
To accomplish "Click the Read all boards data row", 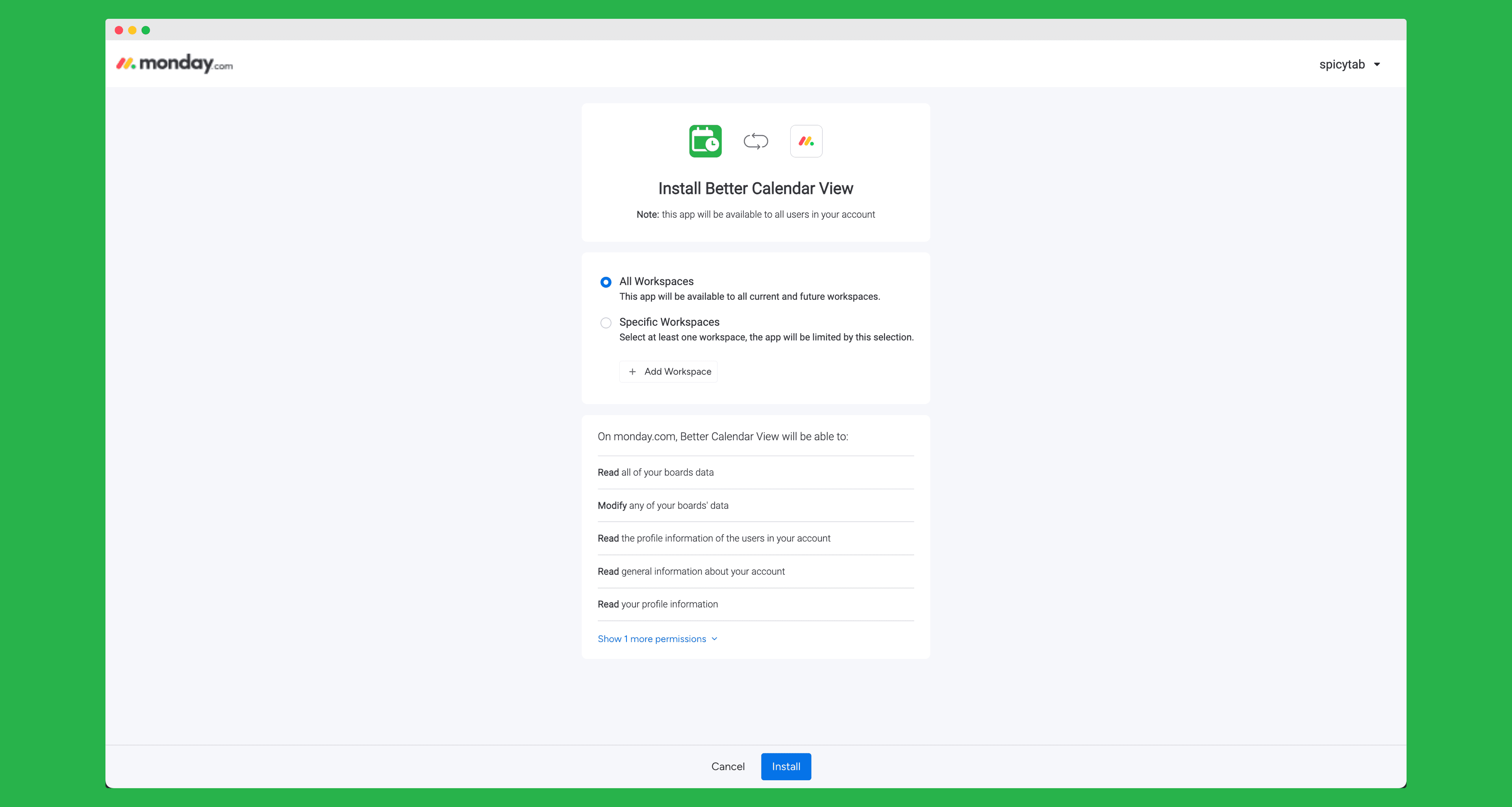I will coord(656,473).
